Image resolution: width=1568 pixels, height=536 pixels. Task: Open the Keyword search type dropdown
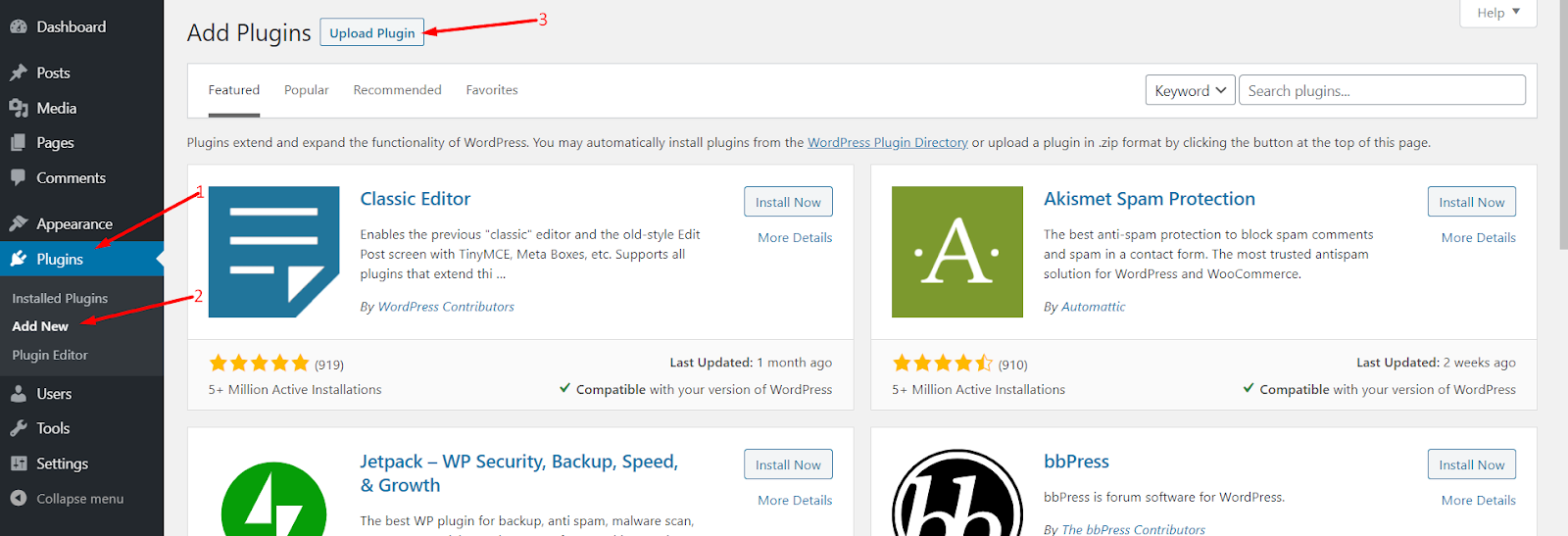tap(1190, 90)
